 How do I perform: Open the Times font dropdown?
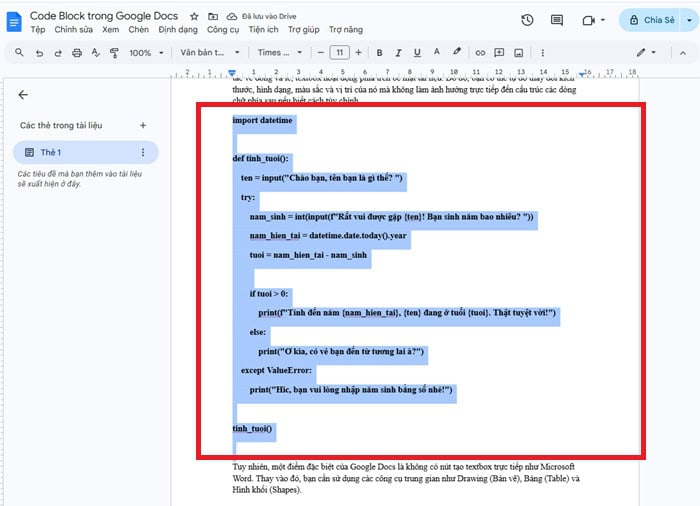(279, 53)
